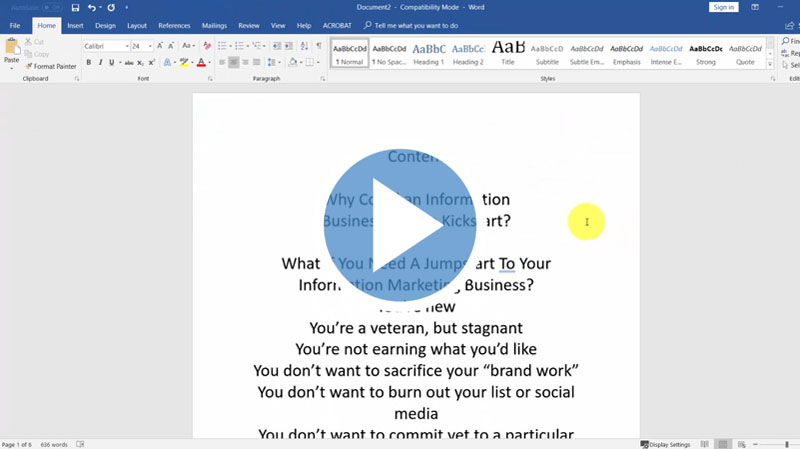The height and width of the screenshot is (449, 800).
Task: Open the References tab
Action: [174, 25]
